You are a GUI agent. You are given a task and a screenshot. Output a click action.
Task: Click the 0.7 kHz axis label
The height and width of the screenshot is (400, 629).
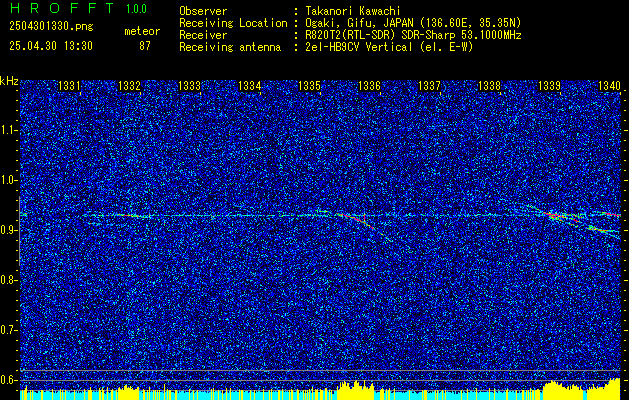(9, 330)
